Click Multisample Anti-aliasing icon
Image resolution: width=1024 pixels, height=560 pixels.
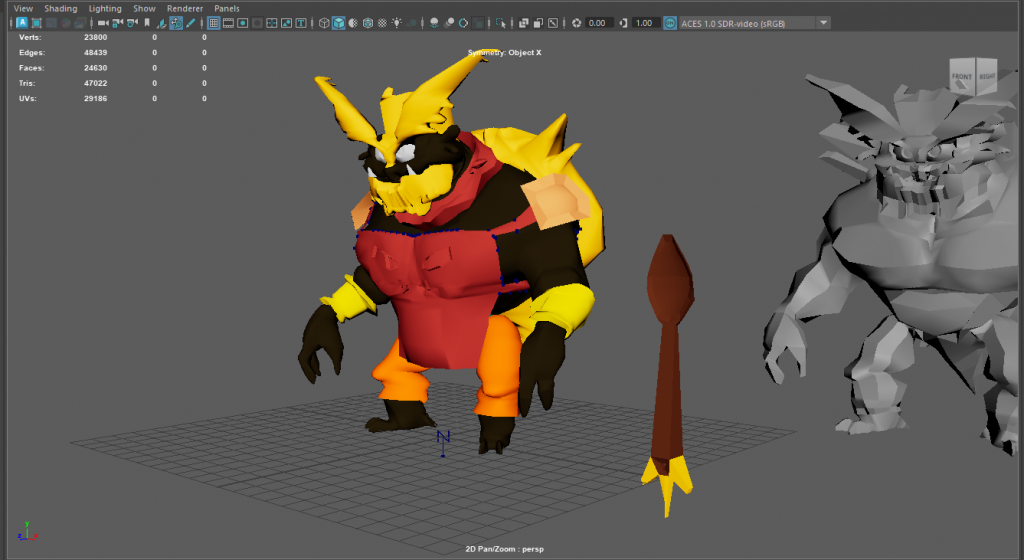click(464, 23)
